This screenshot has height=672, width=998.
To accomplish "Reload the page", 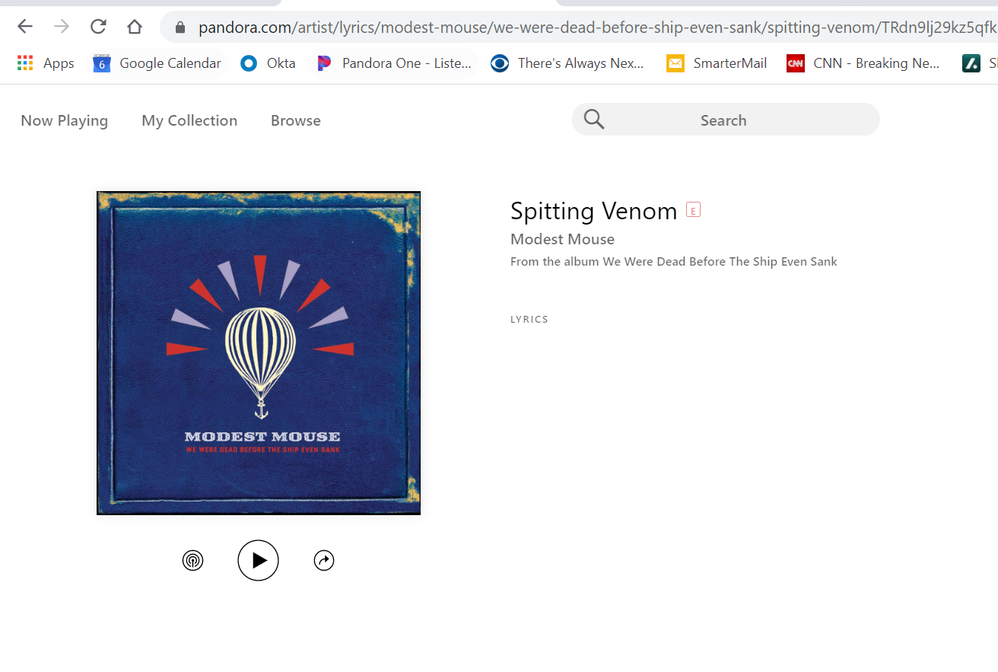I will (x=98, y=27).
